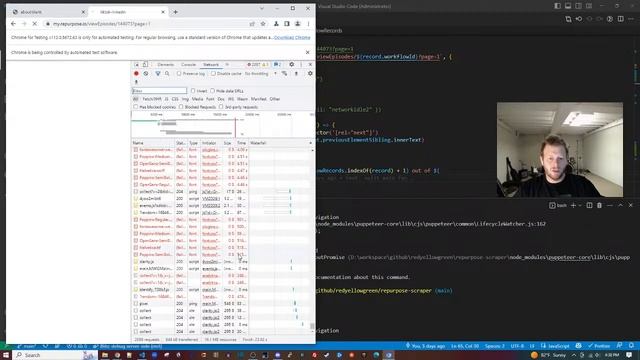
Task: Filter requests by Font type
Action: coord(210,99)
